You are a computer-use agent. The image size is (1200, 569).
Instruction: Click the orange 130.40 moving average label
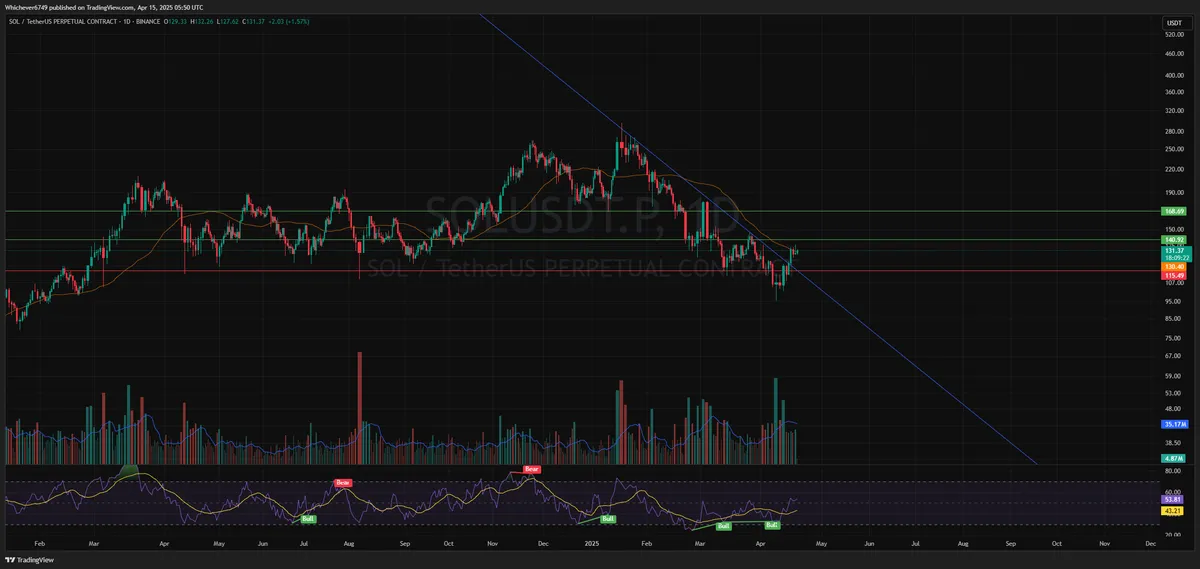1173,267
